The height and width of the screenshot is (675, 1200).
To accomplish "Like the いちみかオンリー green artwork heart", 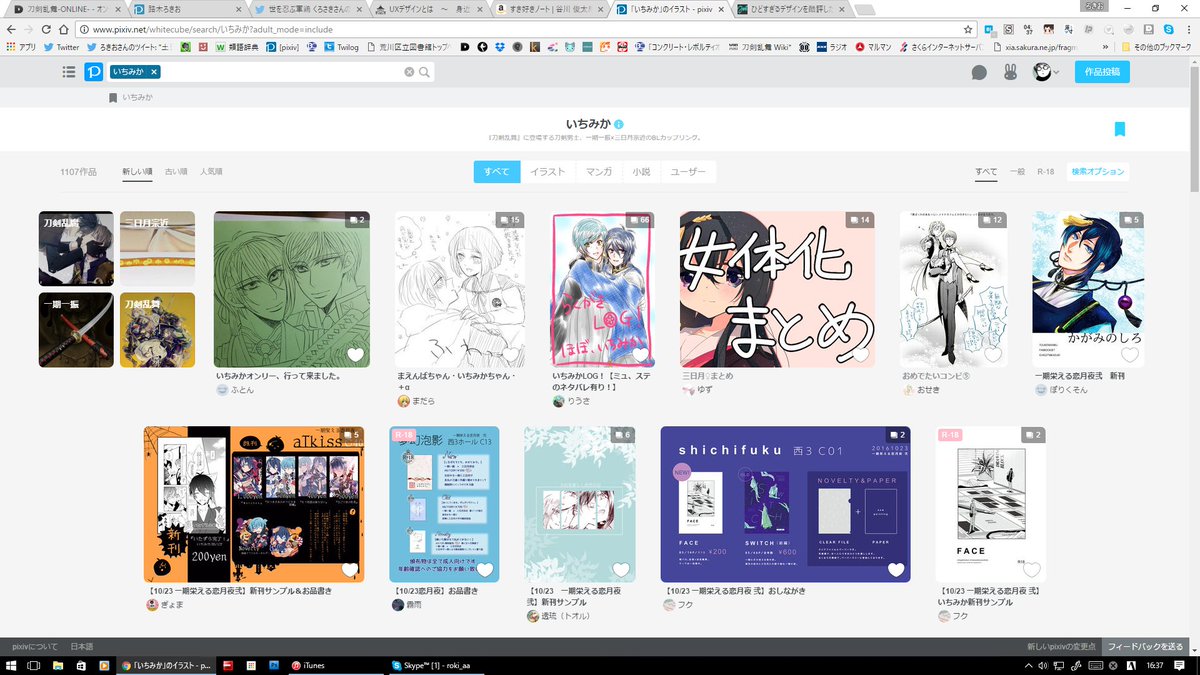I will tap(355, 355).
